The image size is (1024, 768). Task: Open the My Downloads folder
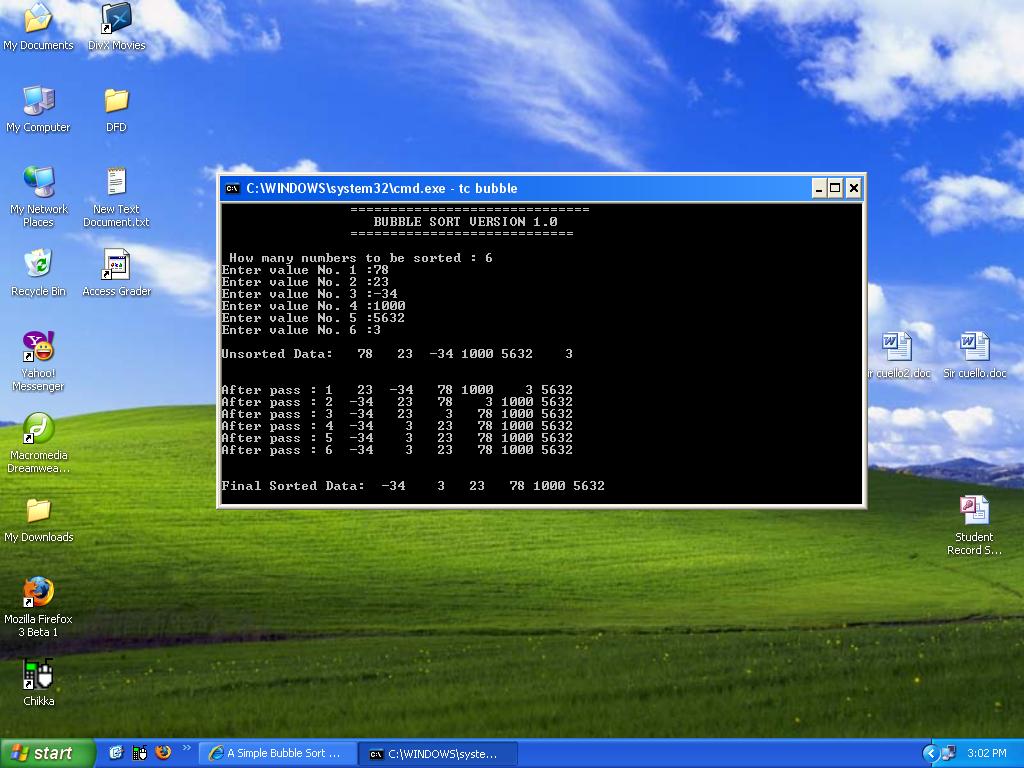tap(39, 520)
